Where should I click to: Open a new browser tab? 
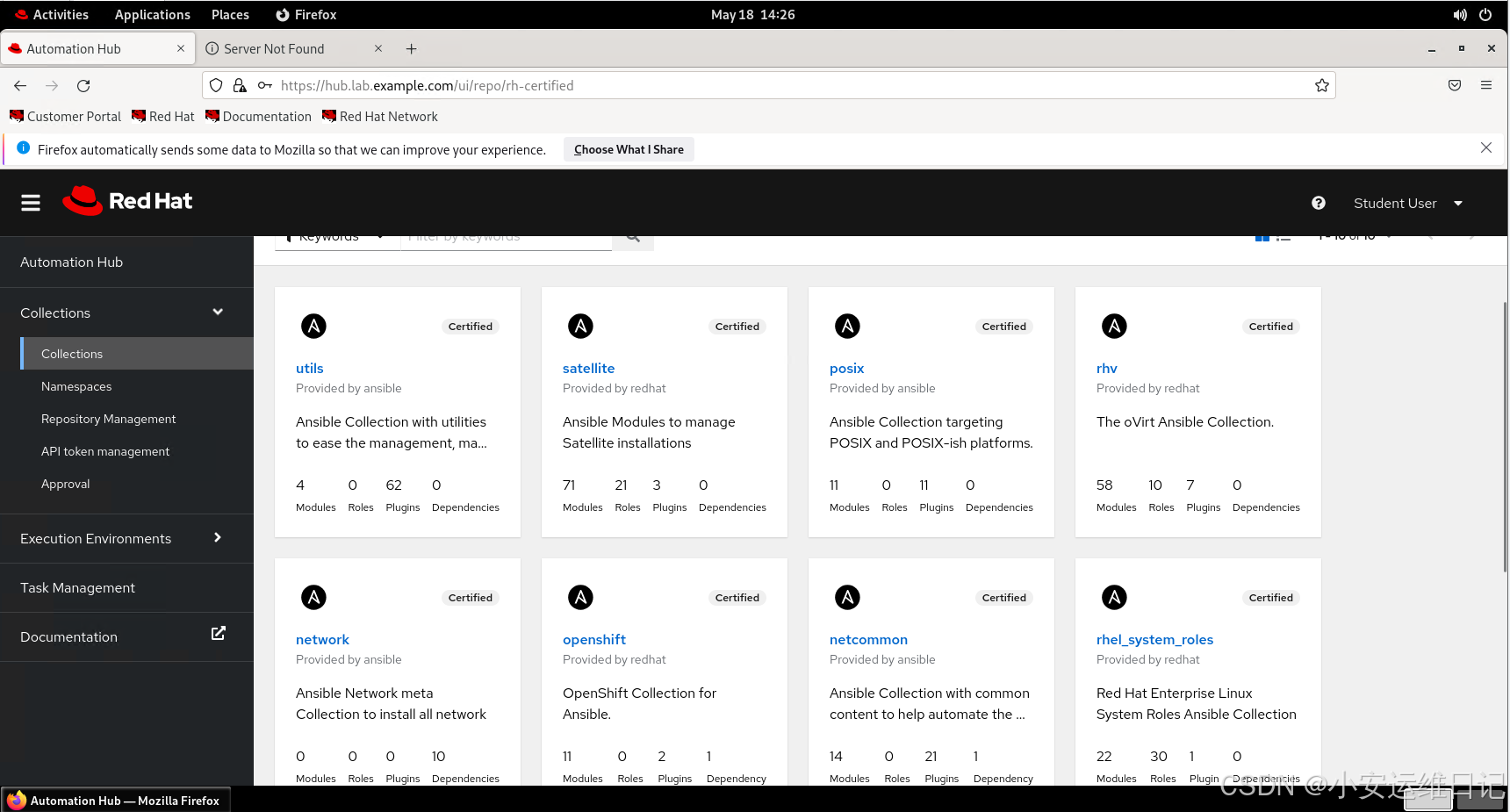[x=411, y=49]
